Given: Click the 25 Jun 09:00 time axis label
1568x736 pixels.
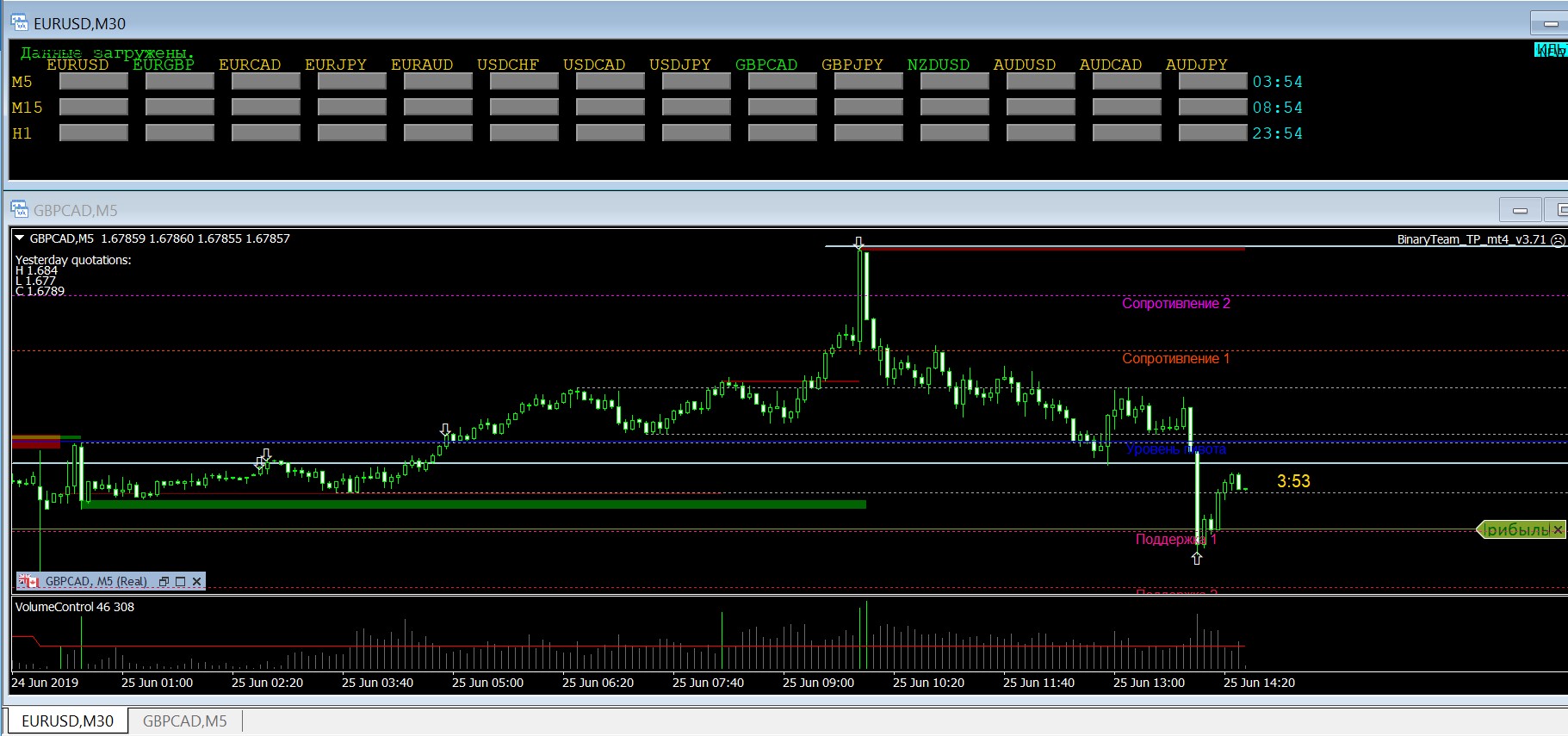Looking at the screenshot, I should (818, 683).
